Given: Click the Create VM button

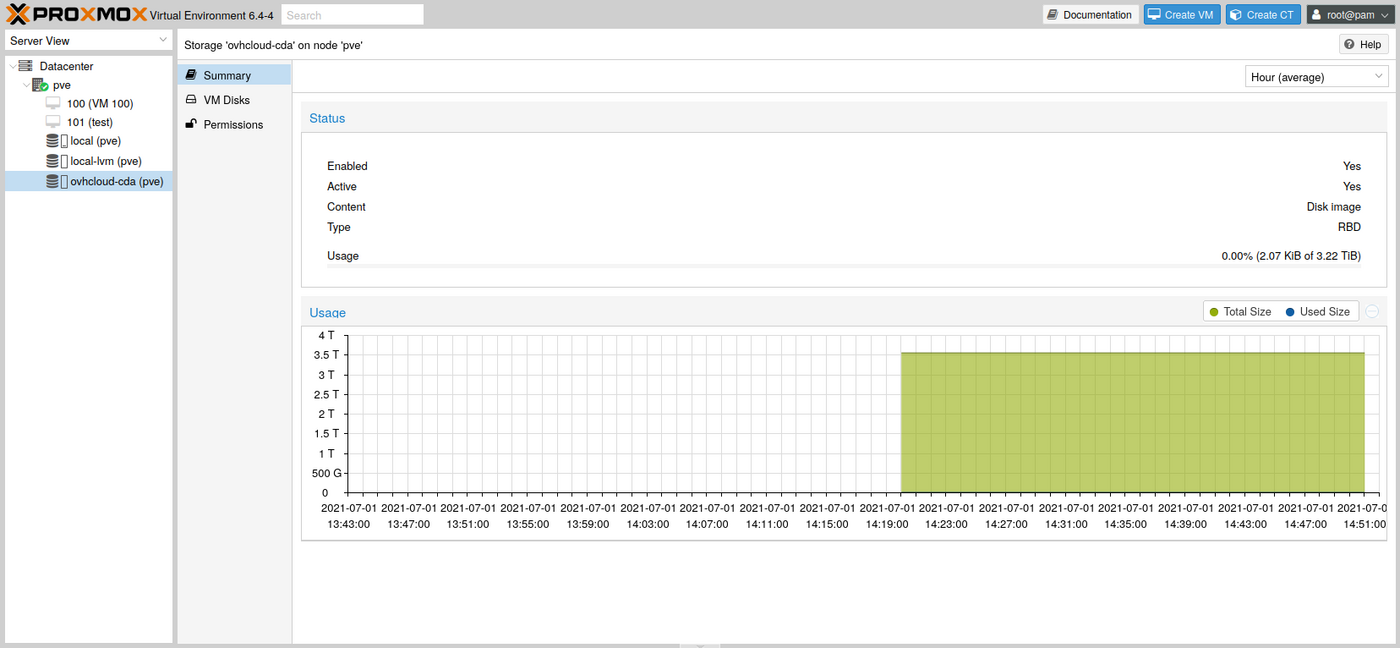Looking at the screenshot, I should [1181, 15].
